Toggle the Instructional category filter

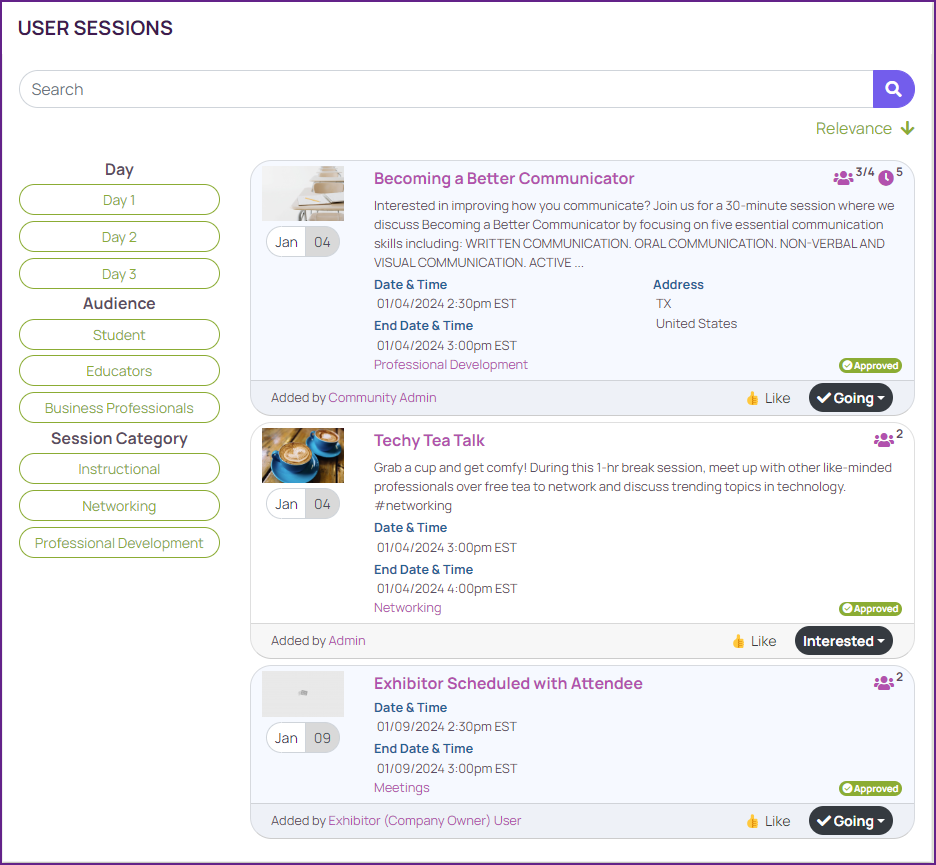(x=119, y=469)
